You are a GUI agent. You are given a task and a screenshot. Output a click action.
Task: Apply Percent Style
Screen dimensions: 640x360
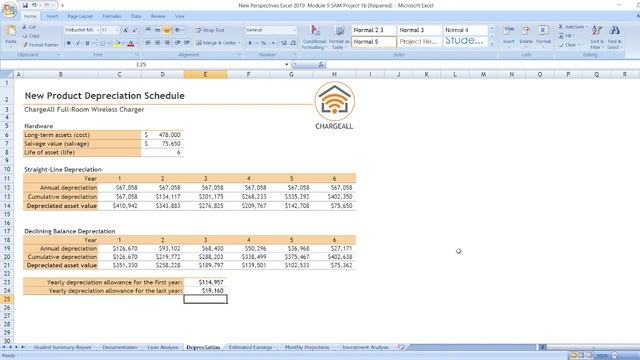[264, 43]
